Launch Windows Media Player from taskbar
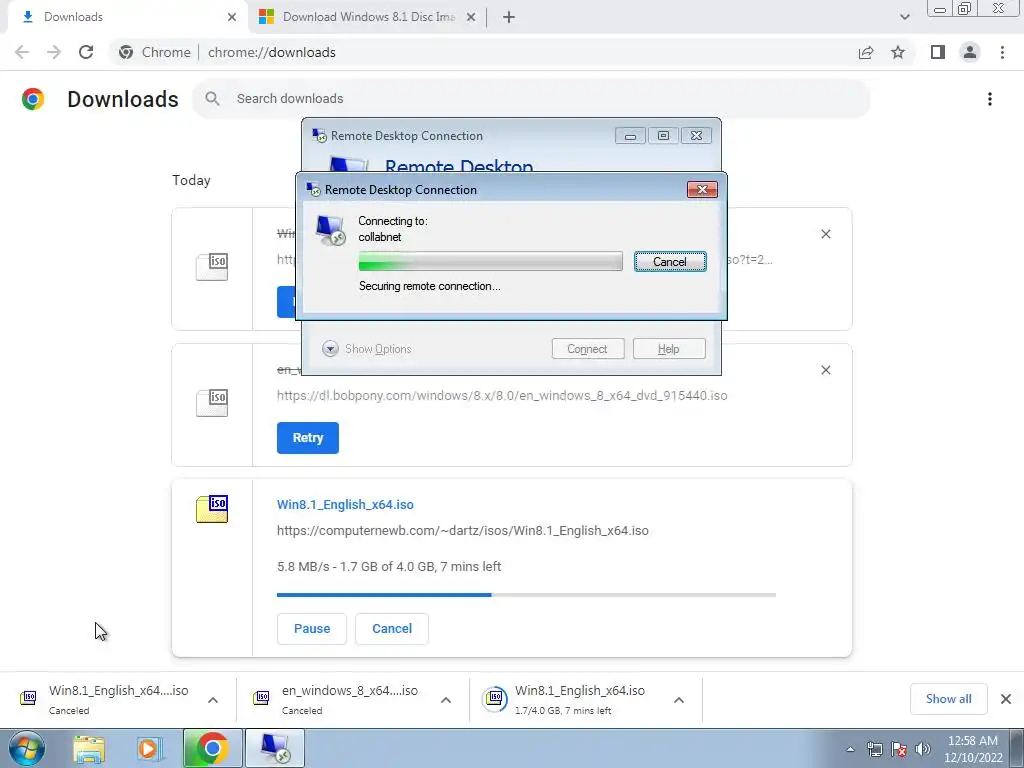 click(x=149, y=748)
